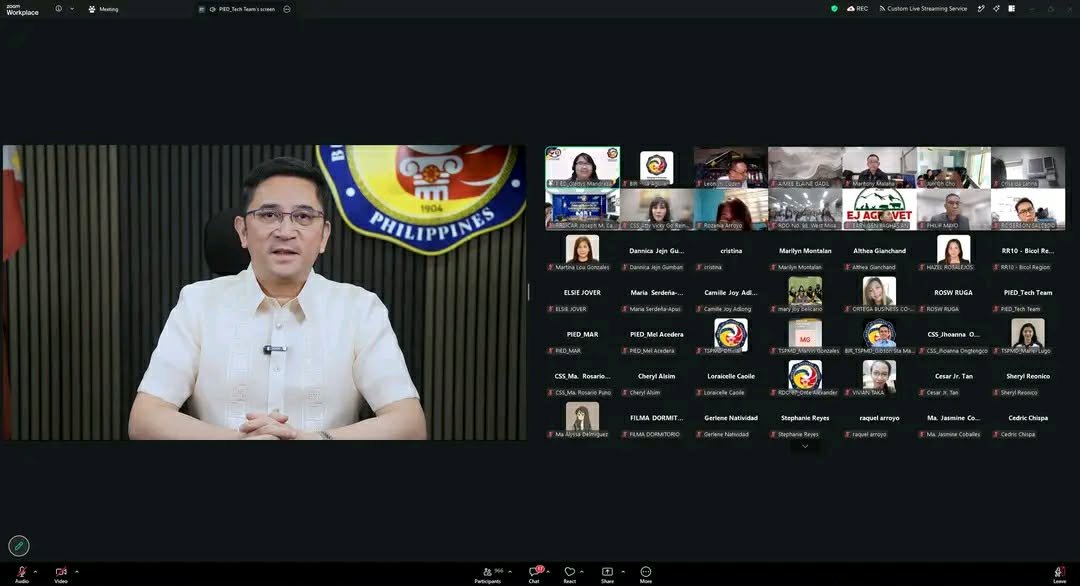Select the AIMEE ELAINE GADIL video tile
Image resolution: width=1080 pixels, height=586 pixels.
[804, 167]
